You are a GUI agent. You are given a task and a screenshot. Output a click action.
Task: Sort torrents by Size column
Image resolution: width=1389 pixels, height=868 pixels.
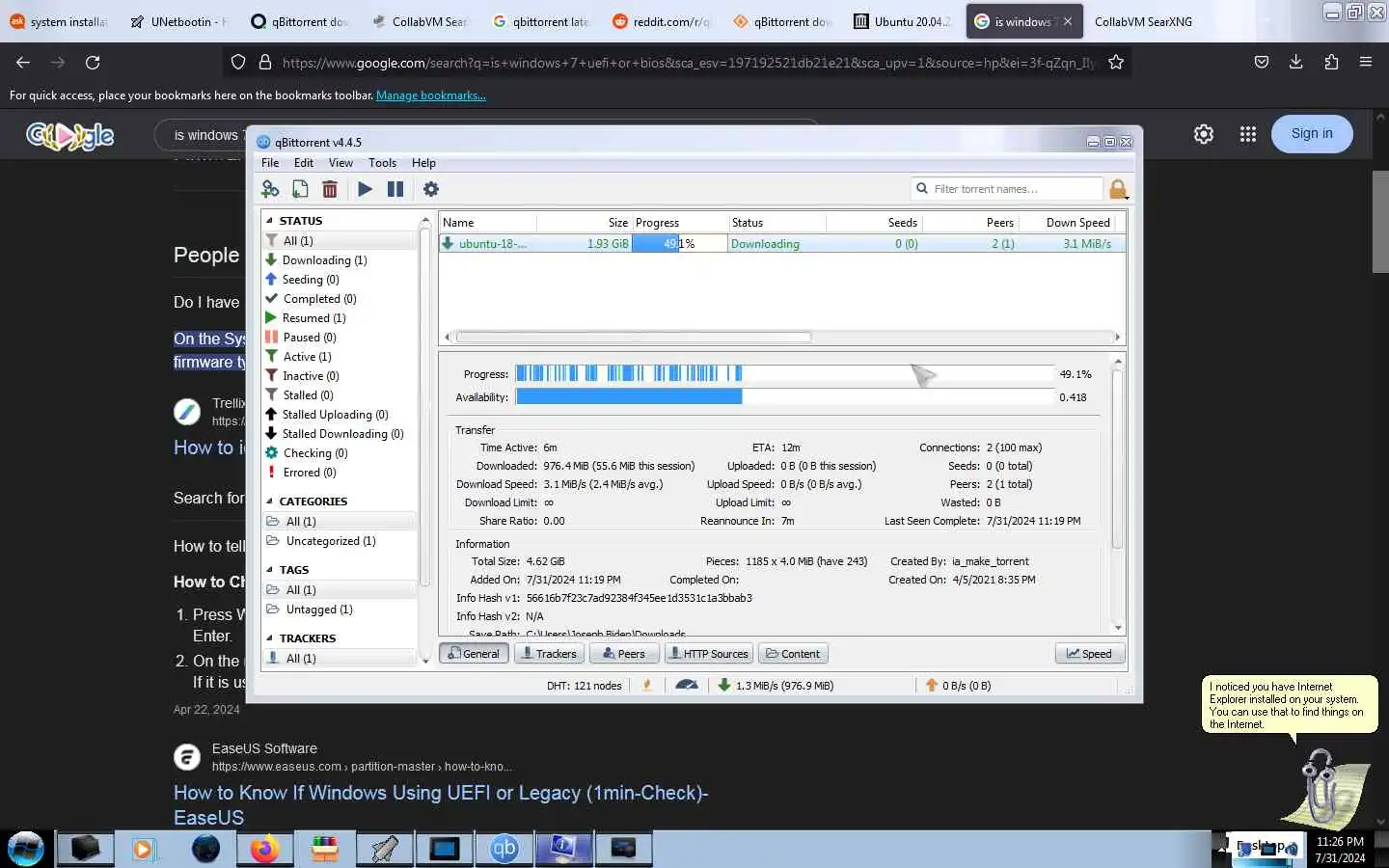[584, 223]
